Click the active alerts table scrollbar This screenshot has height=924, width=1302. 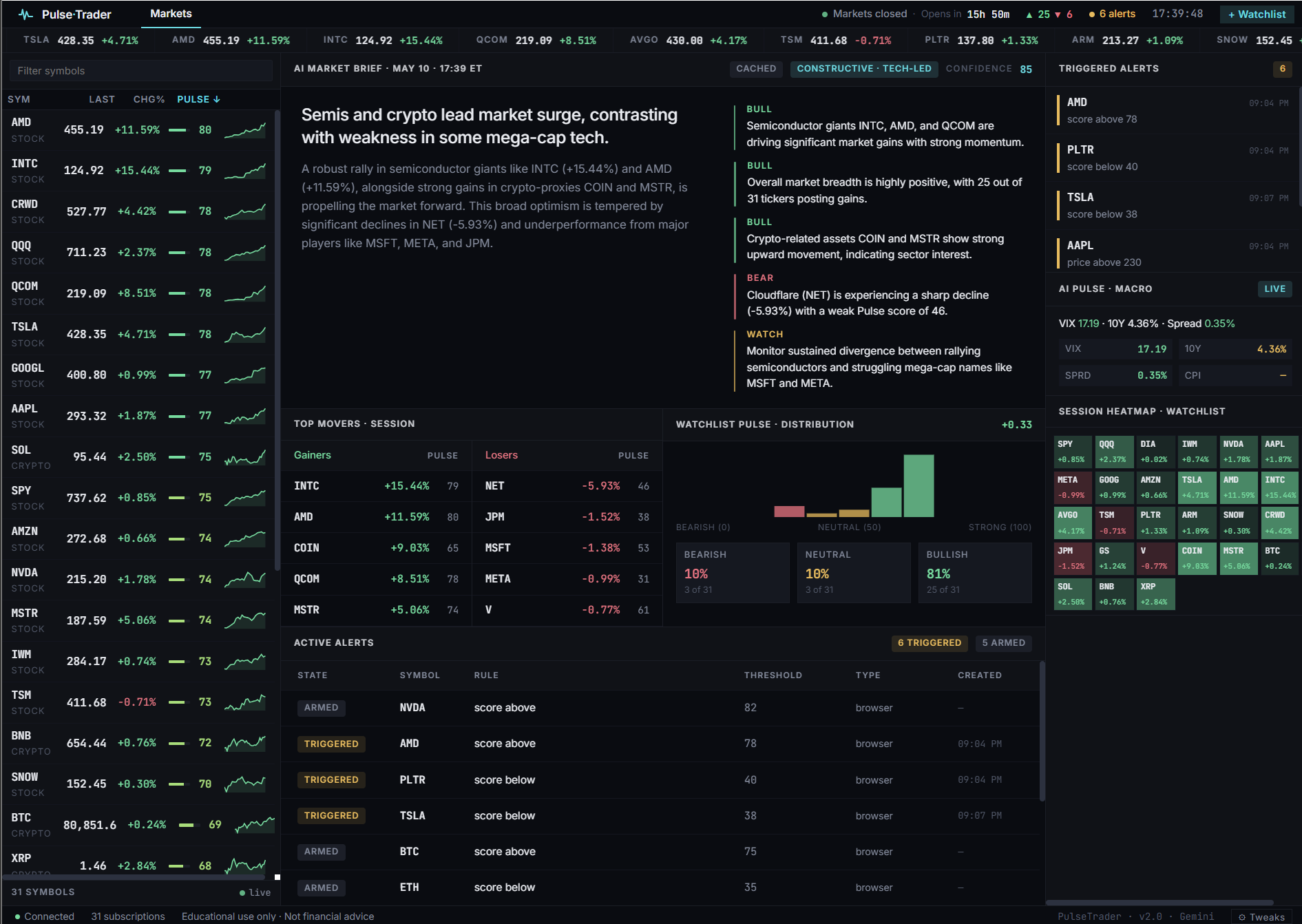click(1042, 731)
